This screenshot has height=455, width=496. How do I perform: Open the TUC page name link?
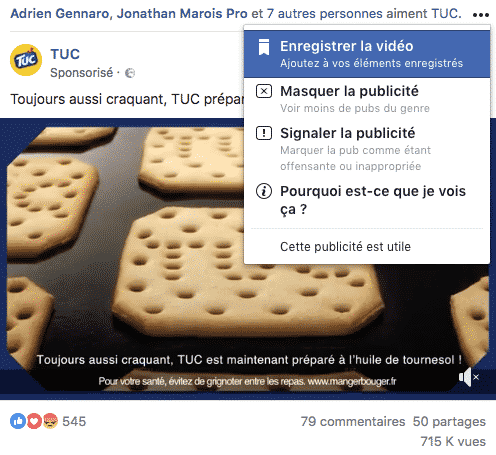(65, 54)
